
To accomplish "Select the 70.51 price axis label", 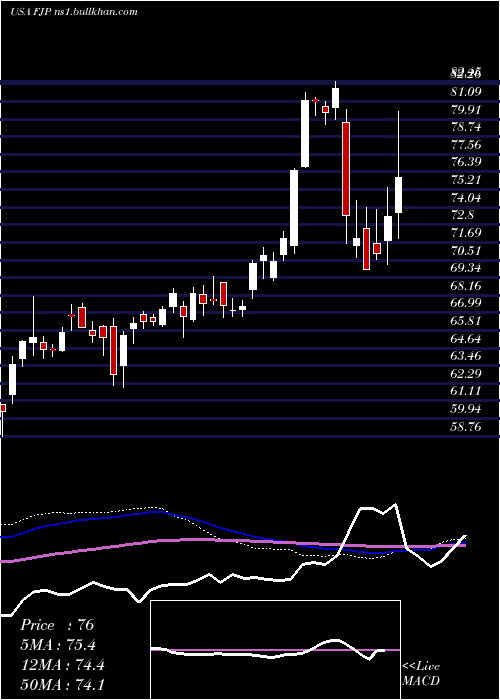I will (466, 250).
